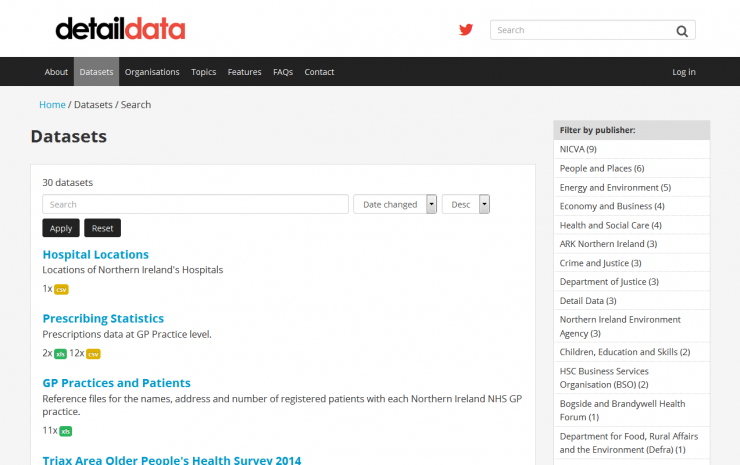This screenshot has height=465, width=740.
Task: Click the Home breadcrumb link
Action: [52, 105]
